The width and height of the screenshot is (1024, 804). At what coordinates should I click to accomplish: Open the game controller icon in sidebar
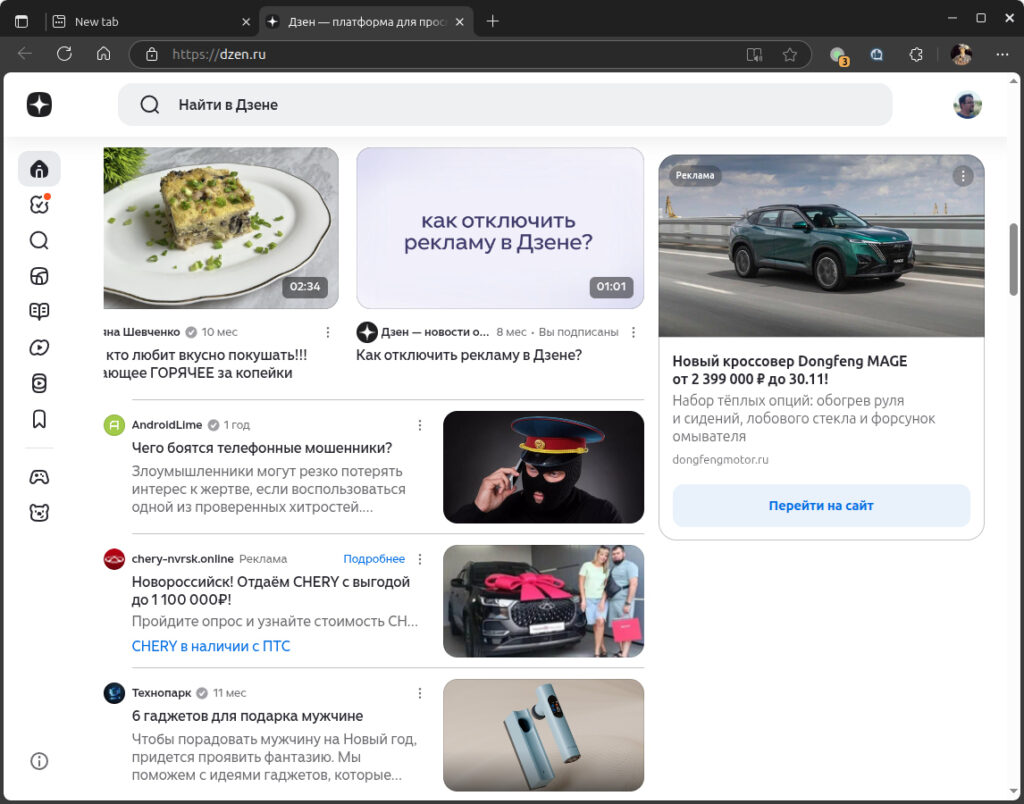(x=39, y=477)
